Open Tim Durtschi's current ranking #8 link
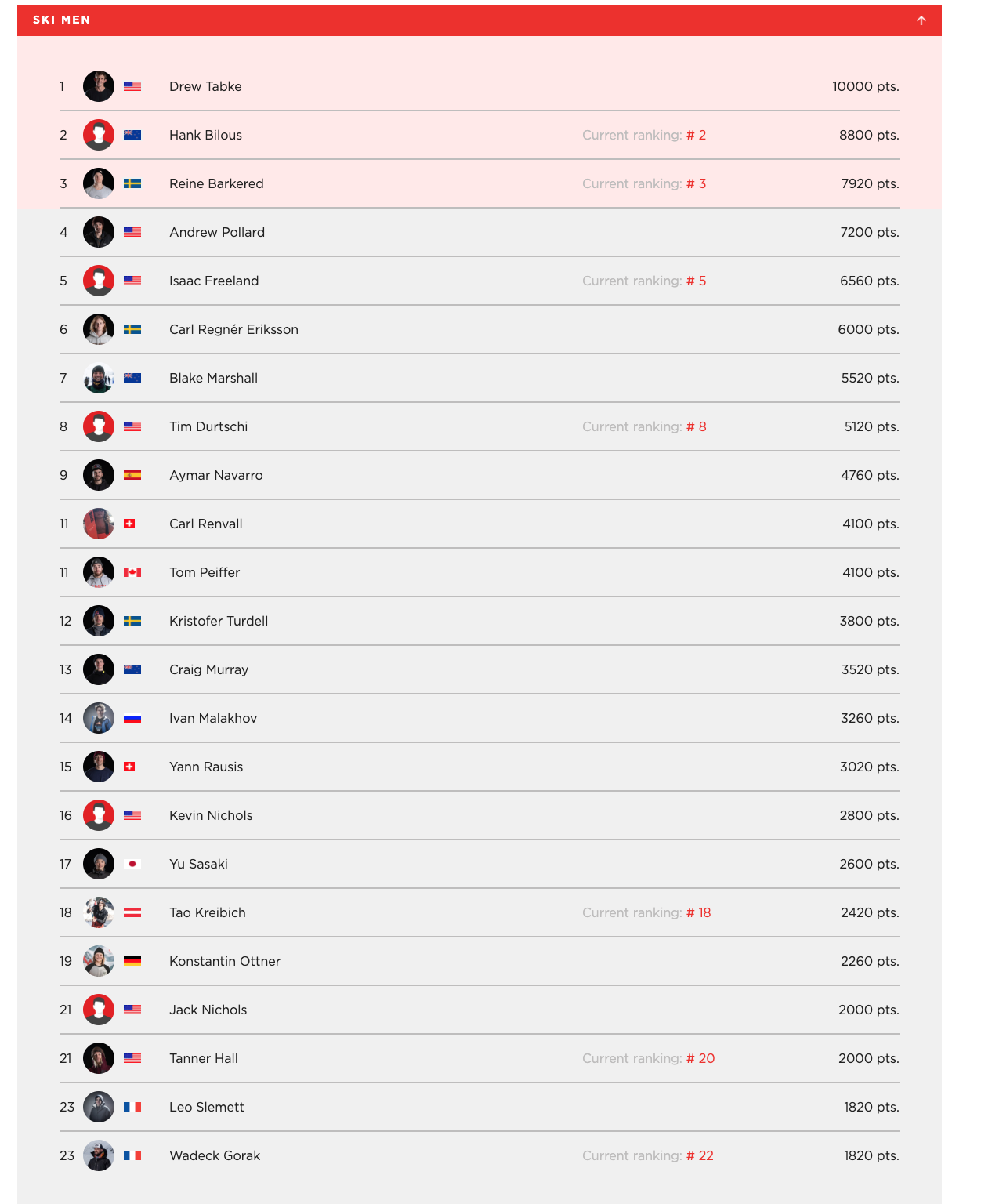Screen dimensions: 981x1204 [x=644, y=426]
